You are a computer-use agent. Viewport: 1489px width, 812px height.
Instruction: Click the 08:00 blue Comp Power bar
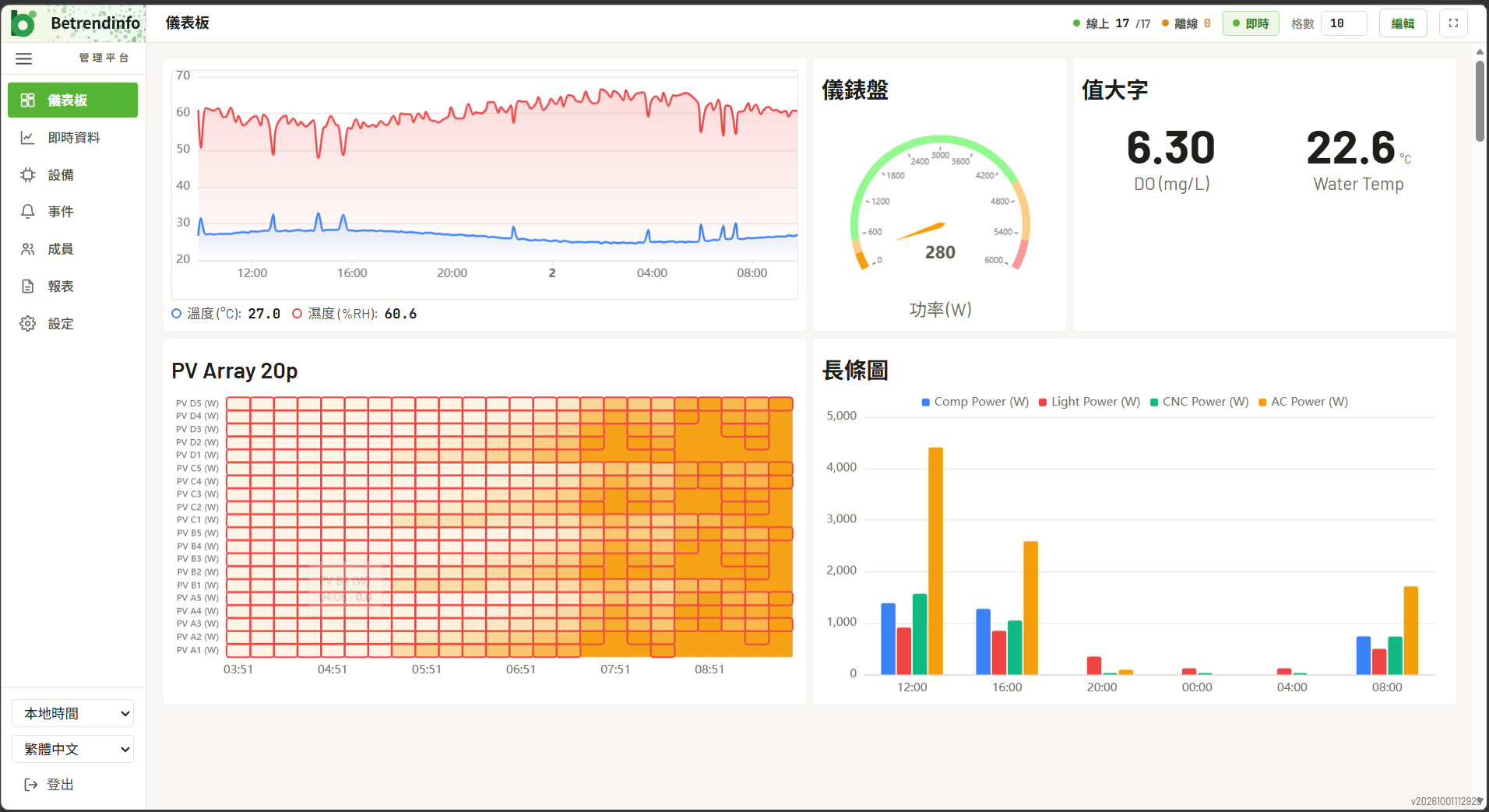(x=1364, y=656)
